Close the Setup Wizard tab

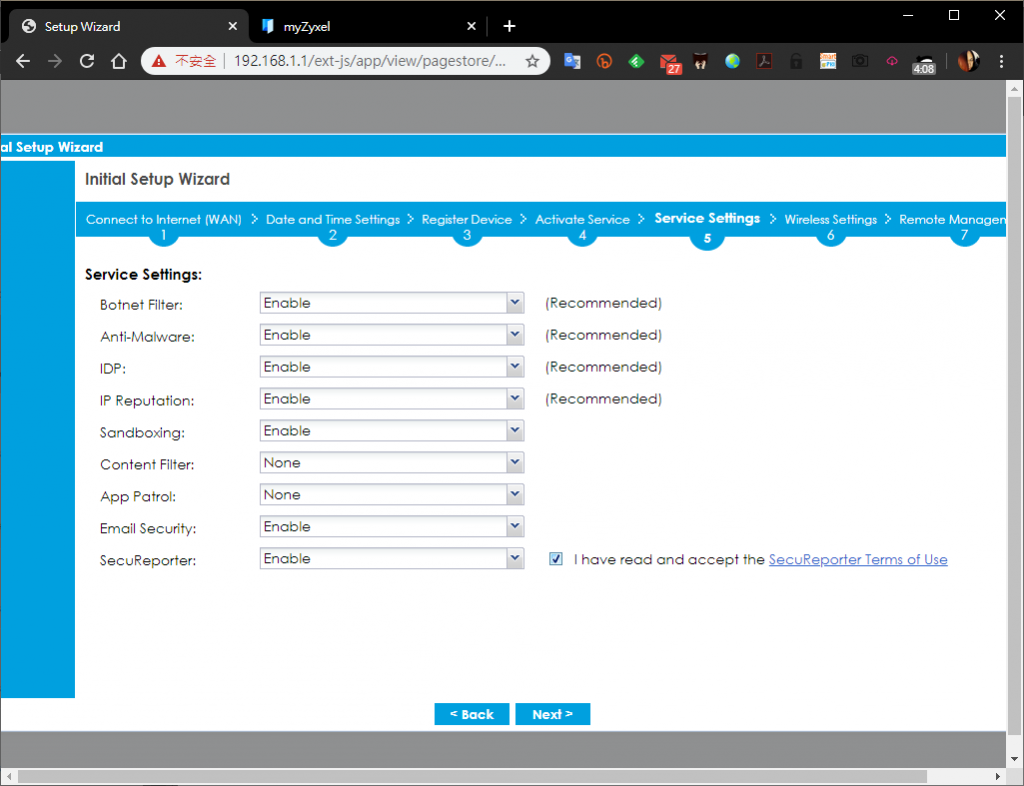click(232, 27)
